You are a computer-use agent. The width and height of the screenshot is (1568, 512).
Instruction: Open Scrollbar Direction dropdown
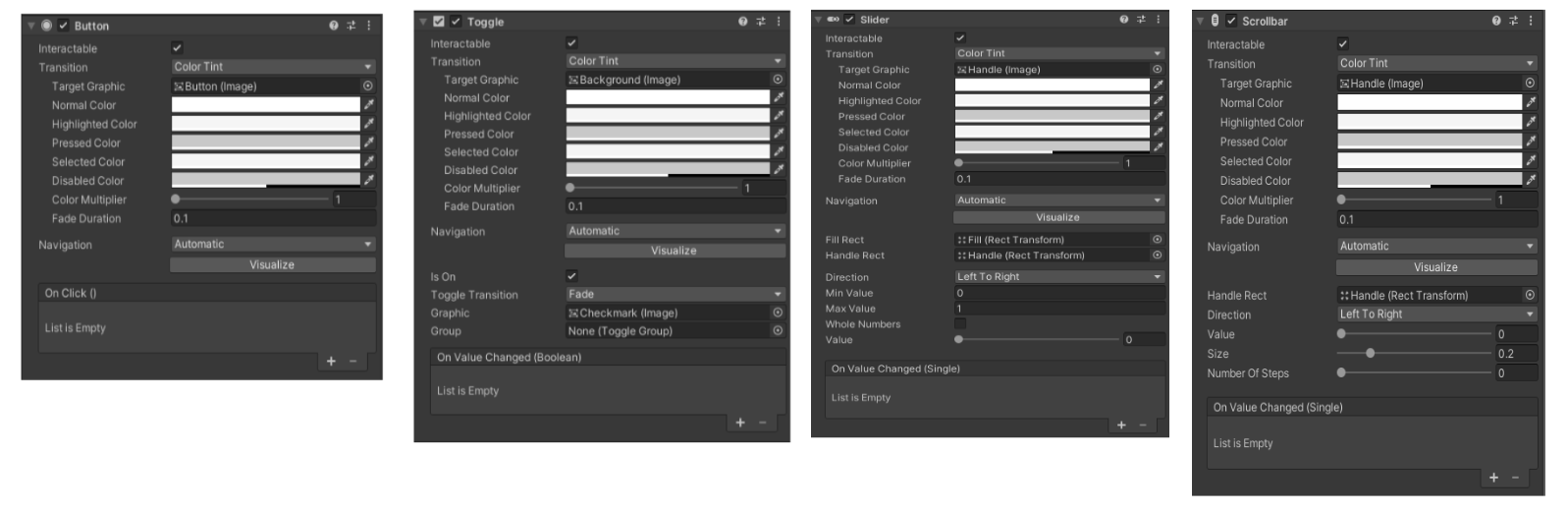(x=1437, y=314)
